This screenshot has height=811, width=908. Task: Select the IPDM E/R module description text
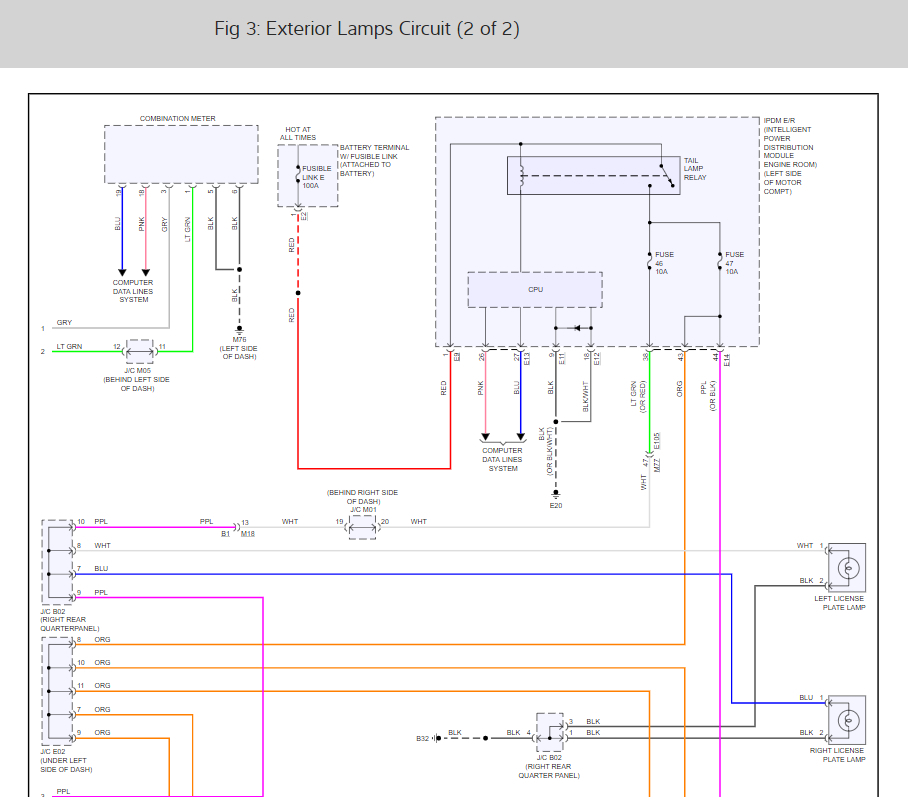point(790,156)
